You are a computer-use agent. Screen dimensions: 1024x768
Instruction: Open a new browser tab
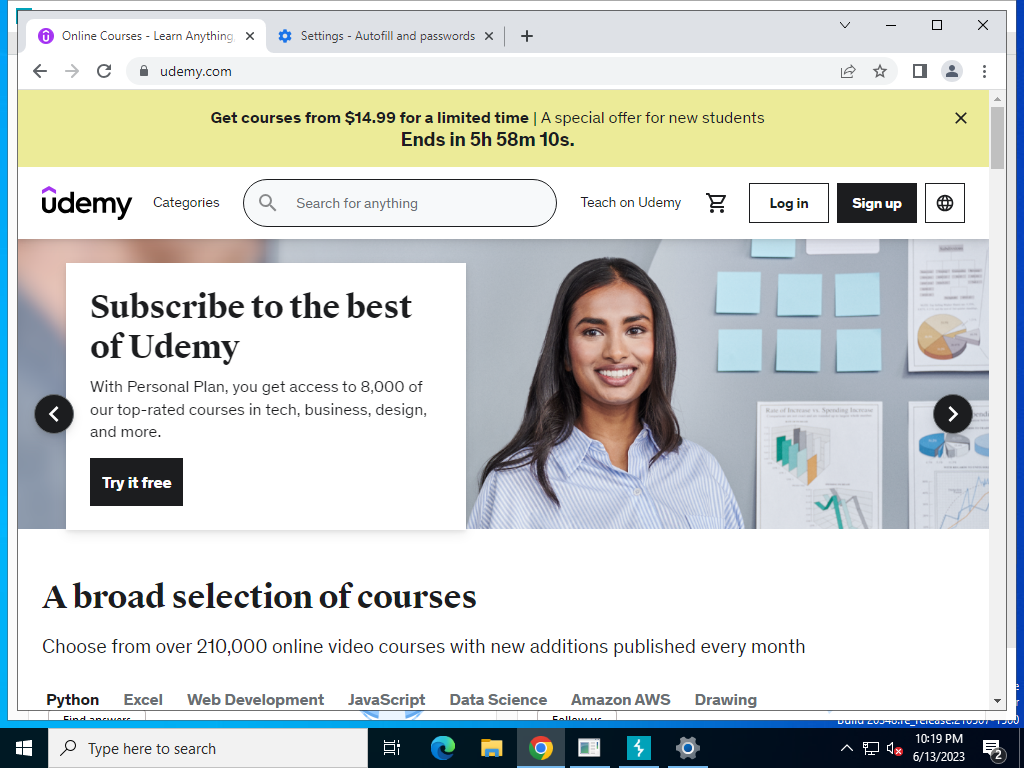[x=527, y=36]
